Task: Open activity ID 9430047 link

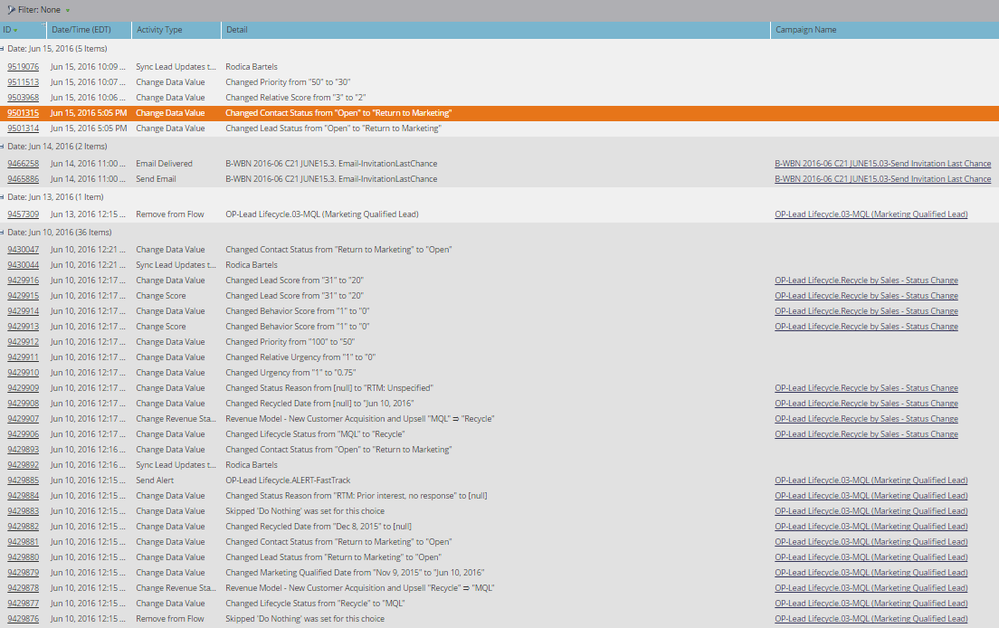Action: (23, 250)
